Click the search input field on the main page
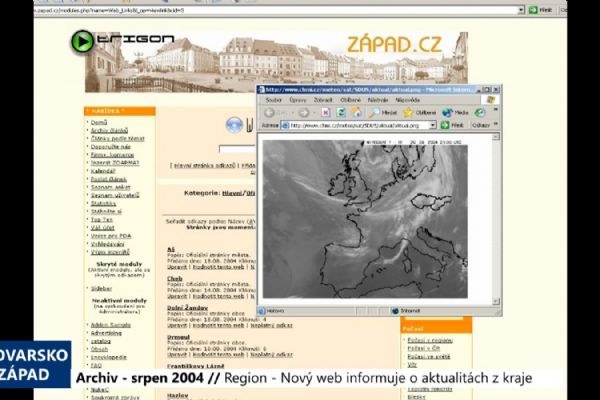This screenshot has height=400, width=600. pos(238,149)
